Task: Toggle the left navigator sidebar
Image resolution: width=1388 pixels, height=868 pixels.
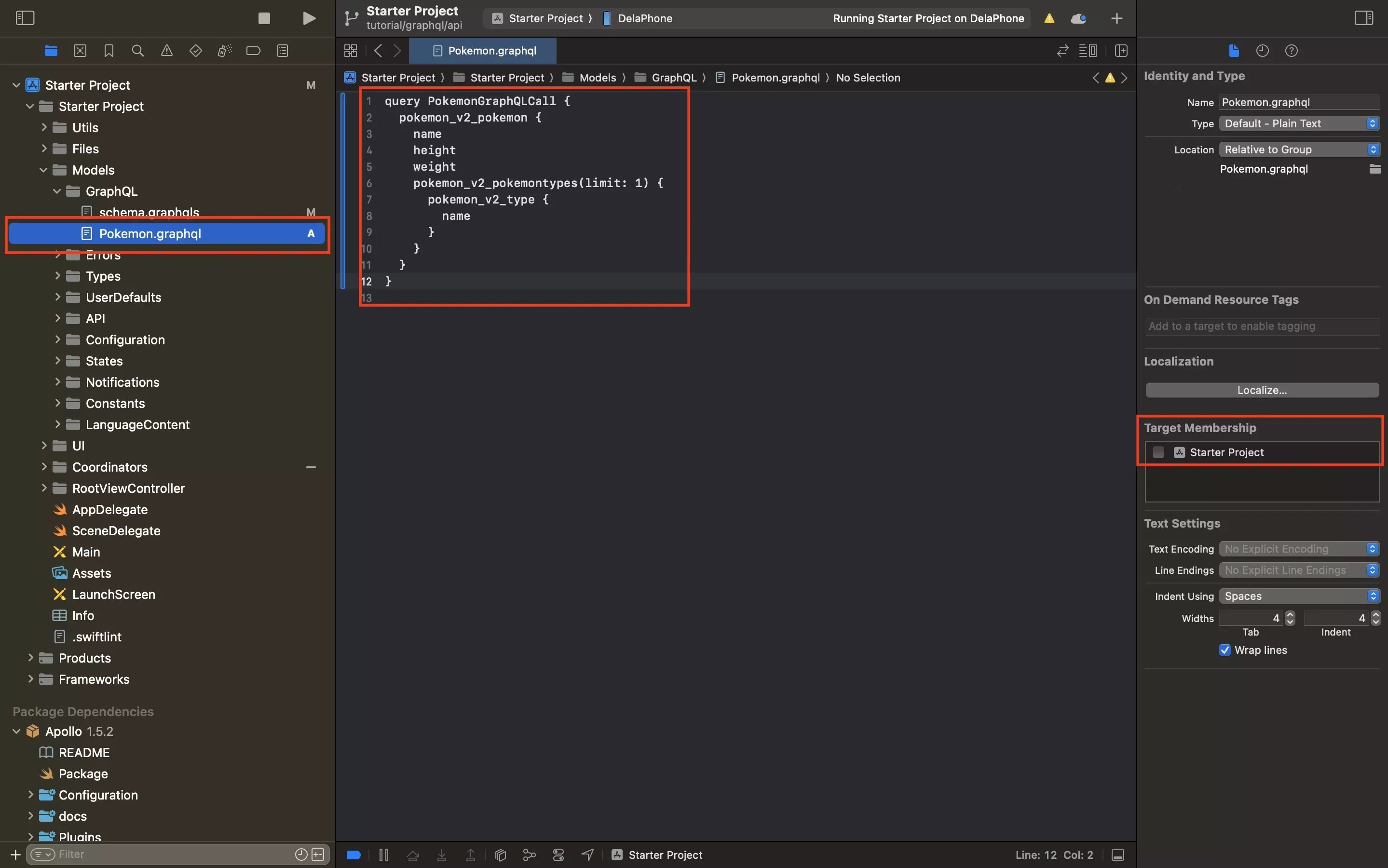Action: pyautogui.click(x=25, y=18)
